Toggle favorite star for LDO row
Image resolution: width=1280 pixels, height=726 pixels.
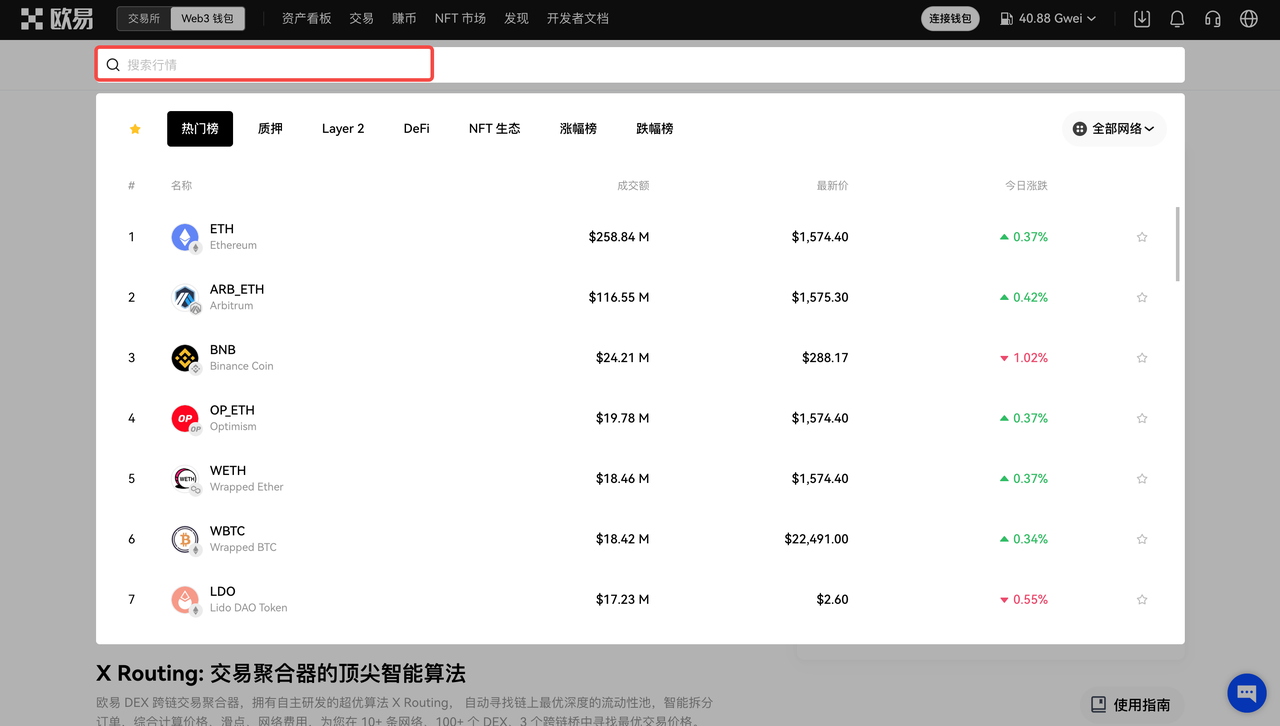click(1142, 600)
